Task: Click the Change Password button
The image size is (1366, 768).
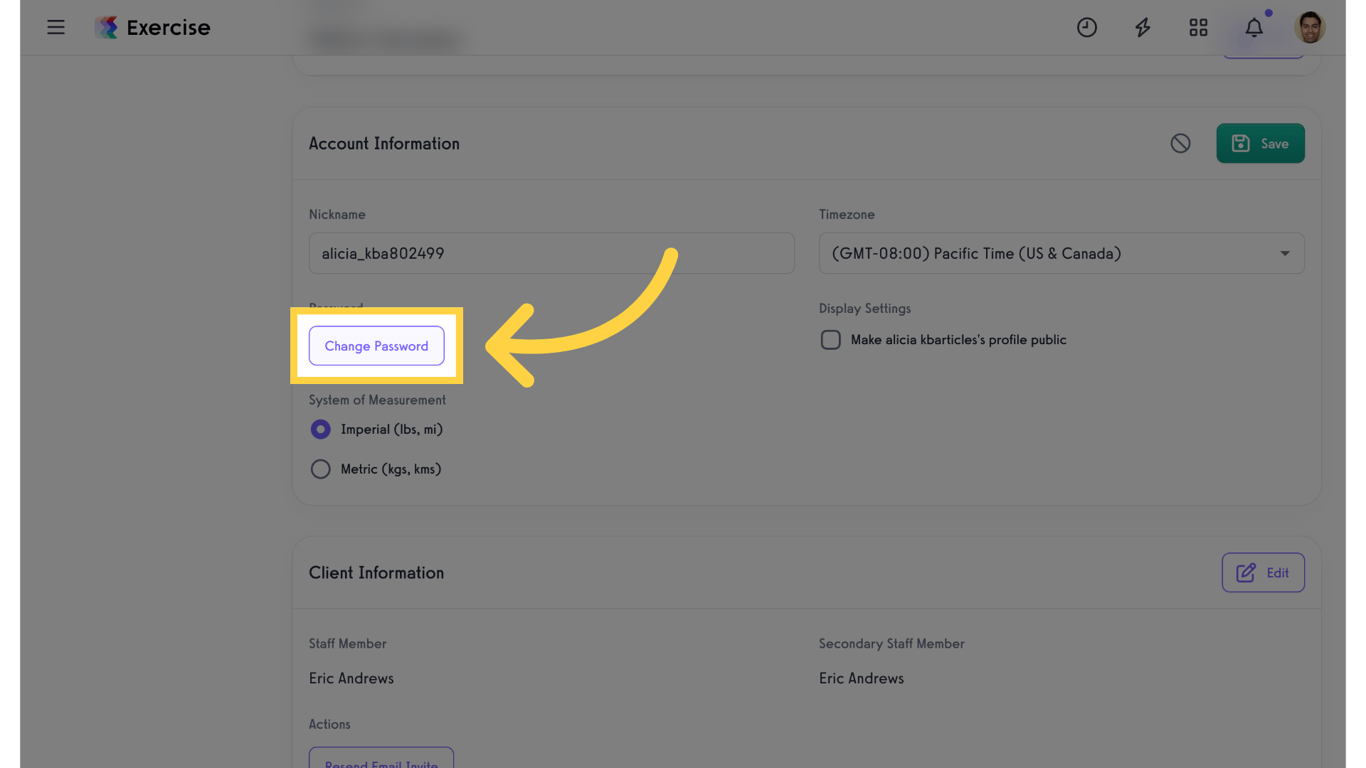Action: coord(376,345)
